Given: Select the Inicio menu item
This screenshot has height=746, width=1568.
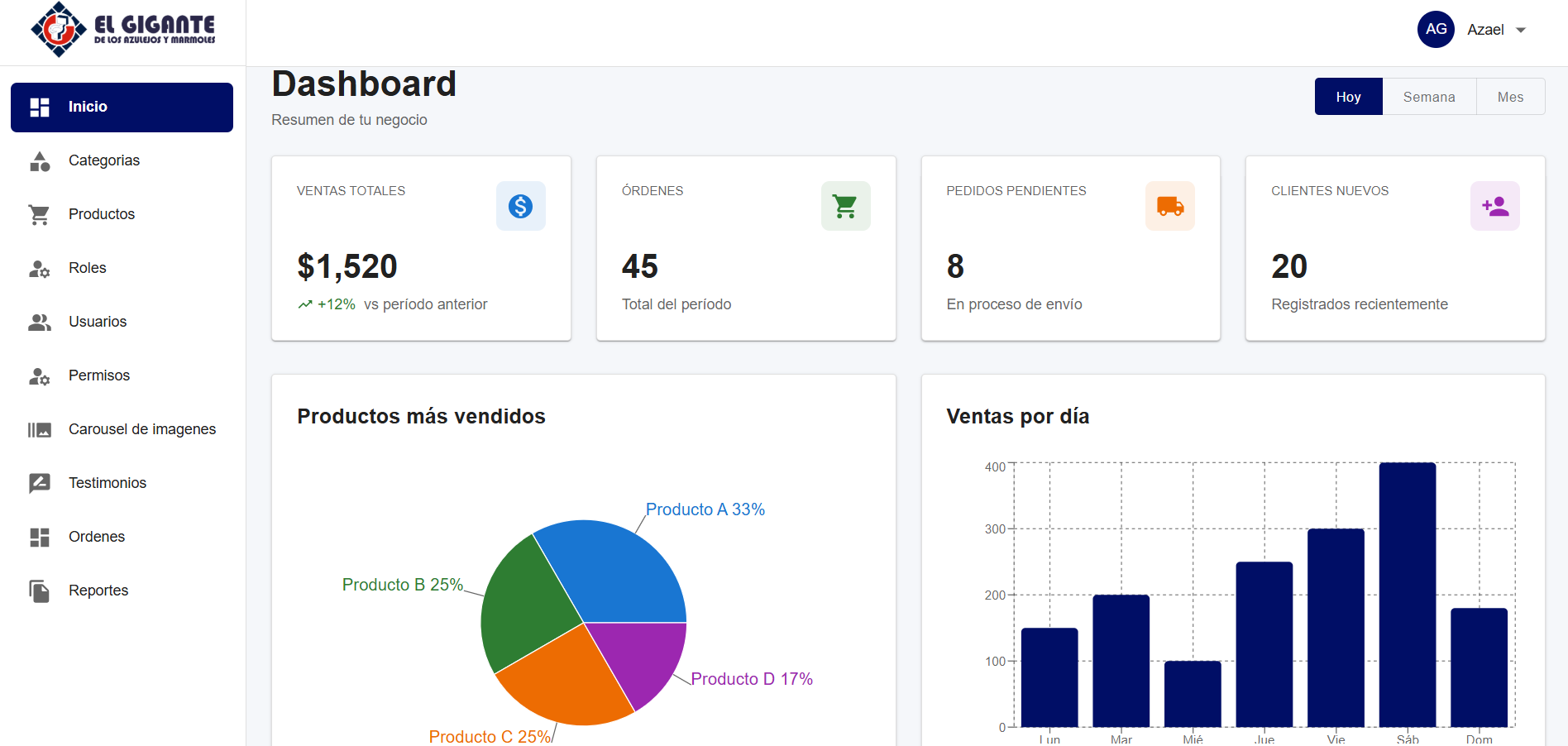Looking at the screenshot, I should point(88,107).
